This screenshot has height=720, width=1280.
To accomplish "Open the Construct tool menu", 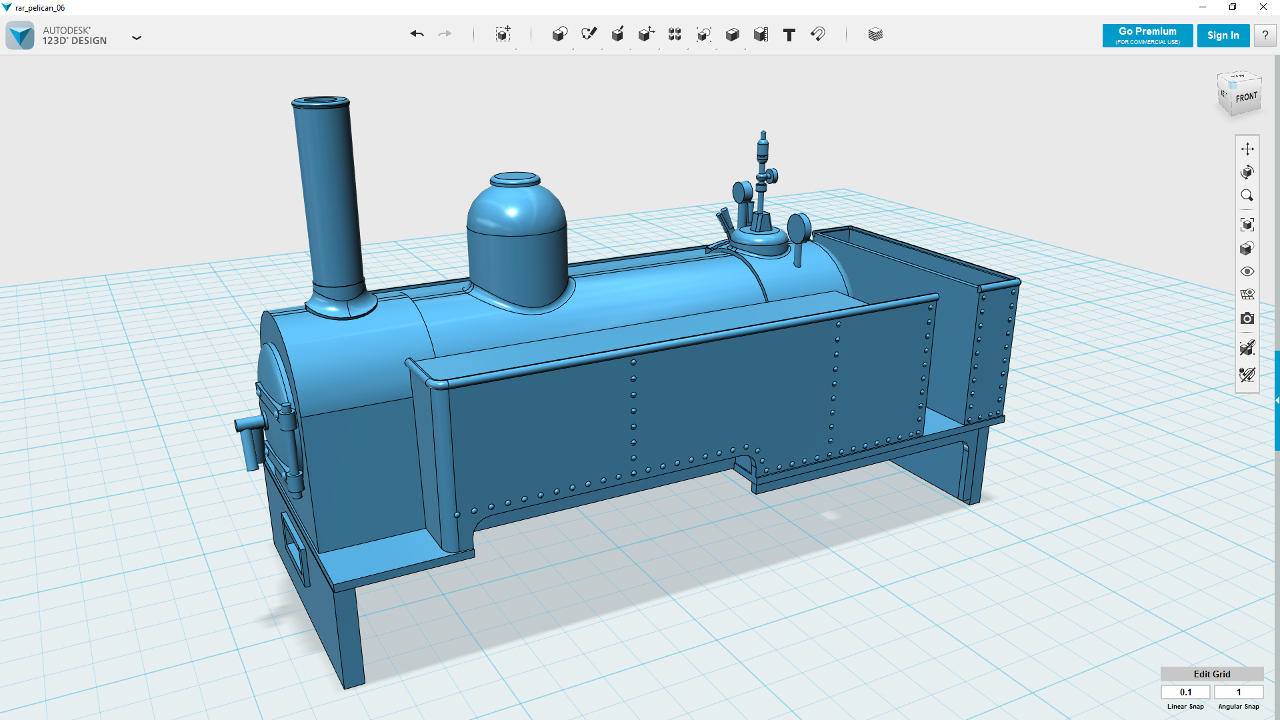I will click(x=618, y=34).
